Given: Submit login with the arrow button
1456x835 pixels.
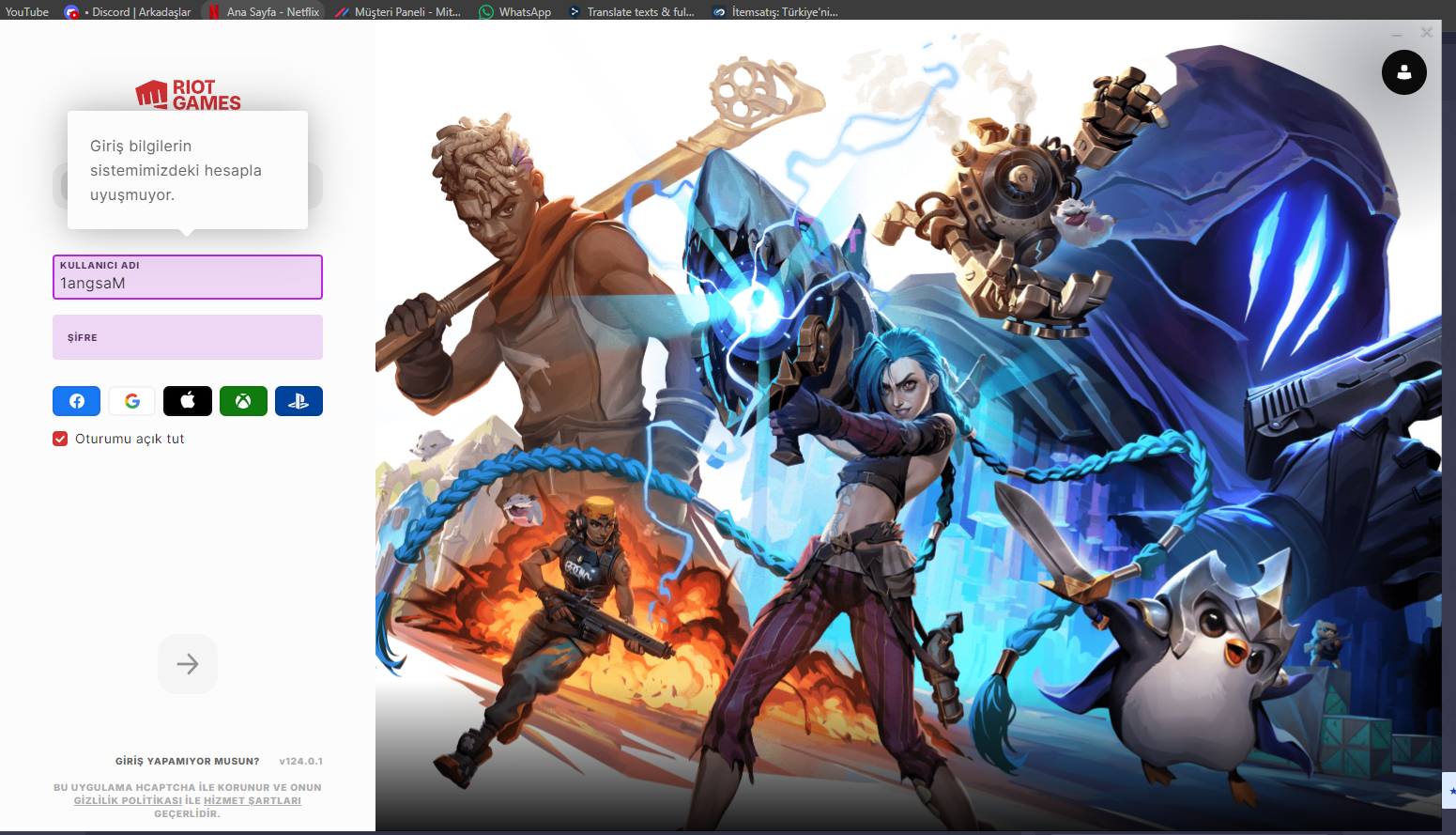Looking at the screenshot, I should coord(188,664).
